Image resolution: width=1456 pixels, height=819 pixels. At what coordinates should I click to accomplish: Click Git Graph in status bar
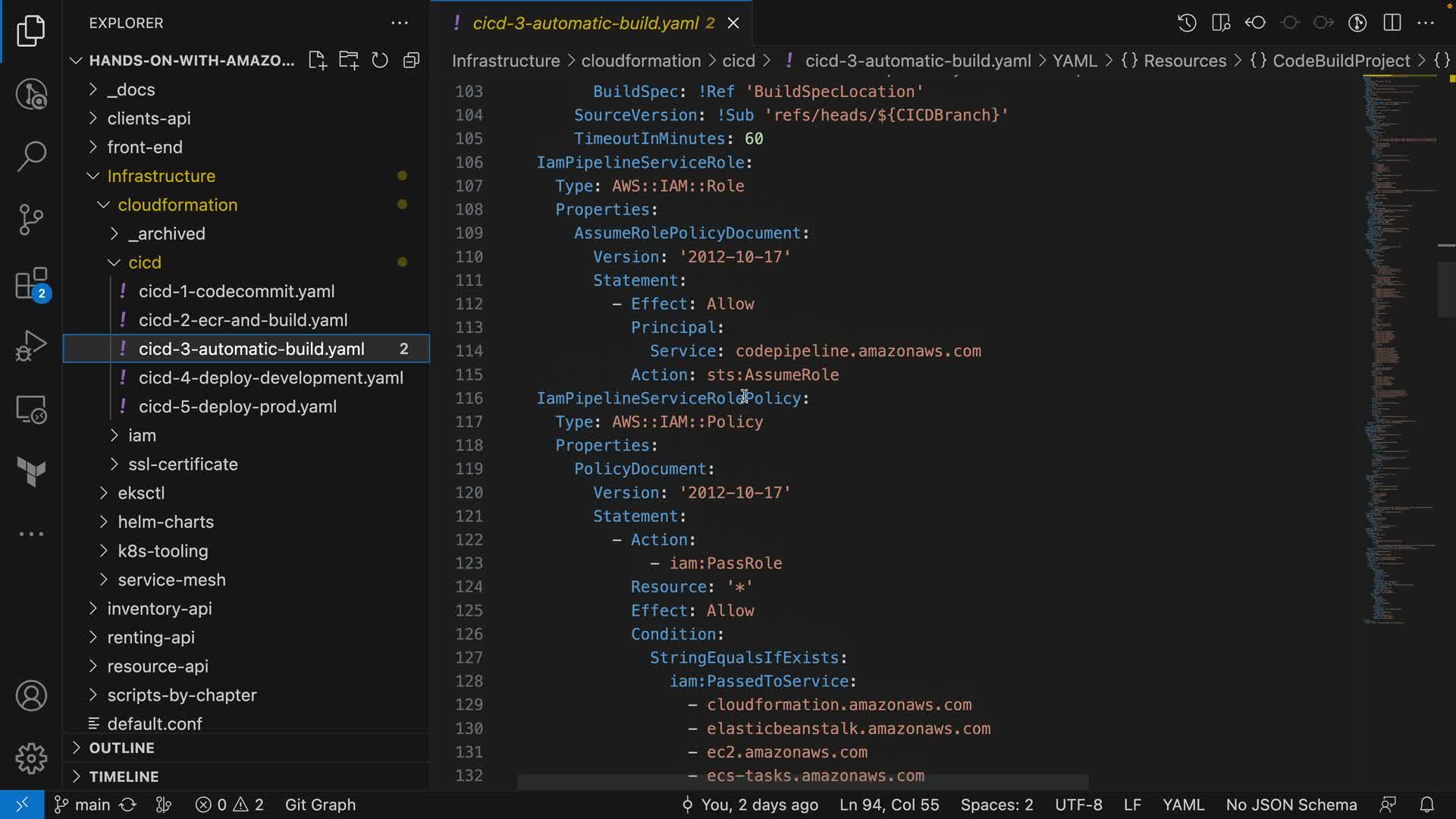(x=320, y=805)
